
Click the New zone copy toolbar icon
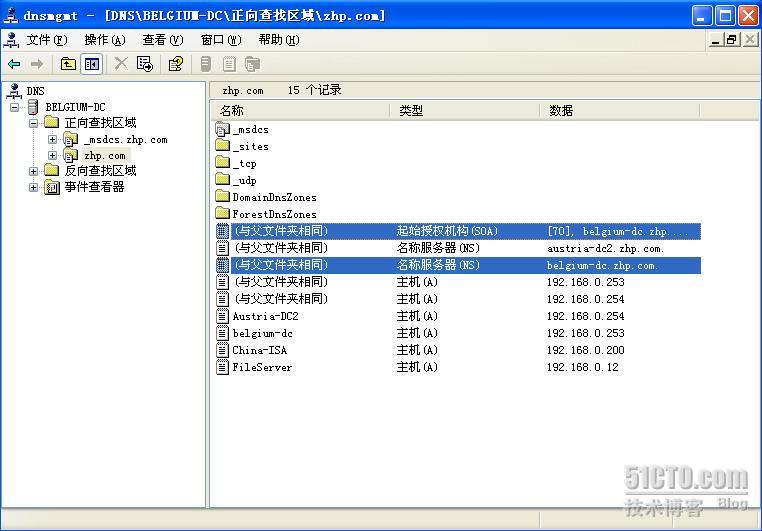(x=252, y=64)
